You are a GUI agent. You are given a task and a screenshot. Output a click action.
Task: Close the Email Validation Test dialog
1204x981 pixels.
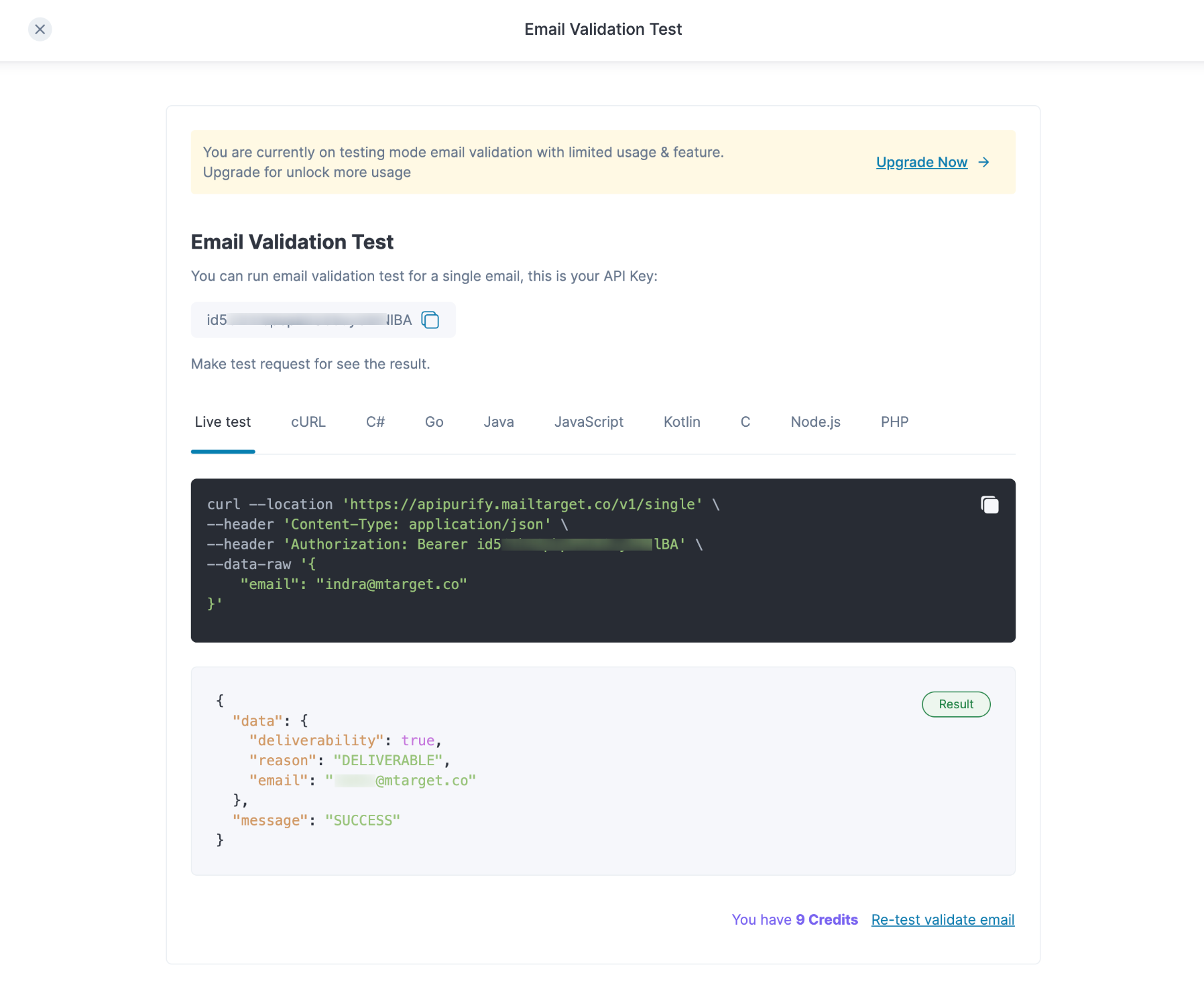(40, 29)
